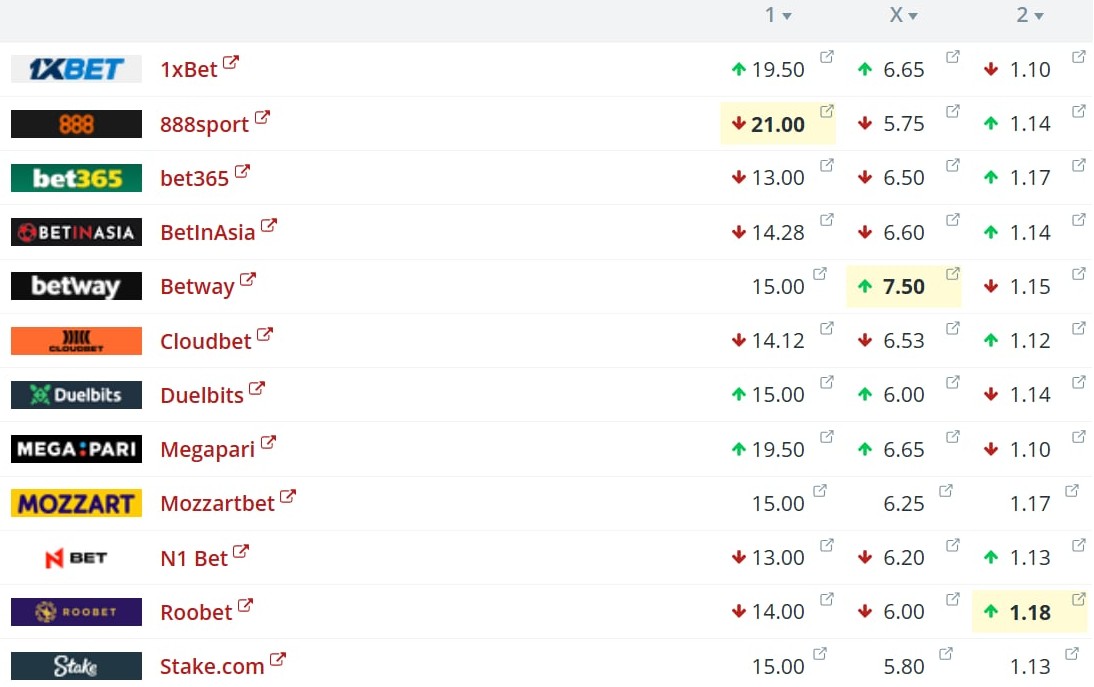Open the N1 Bet bookmaker link
Viewport: 1094px width, 687px height.
[194, 558]
